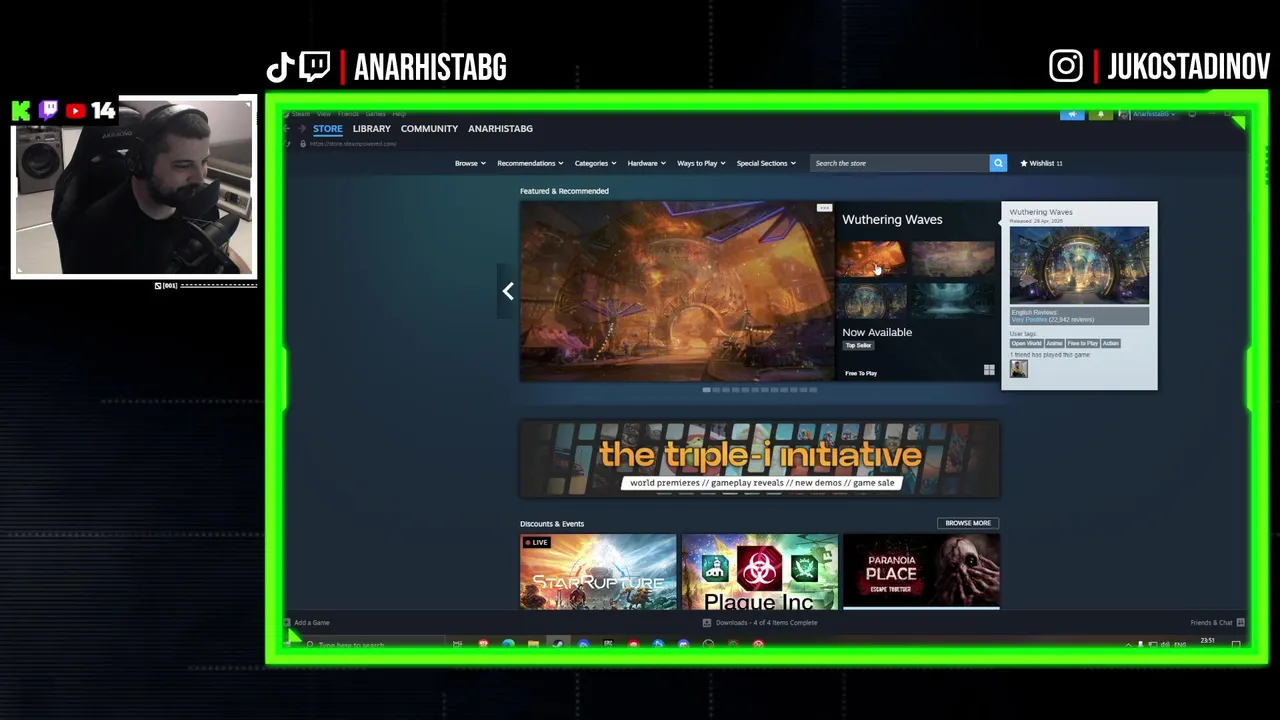Click the first carousel pagination dot
Image resolution: width=1280 pixels, height=720 pixels.
click(x=707, y=390)
